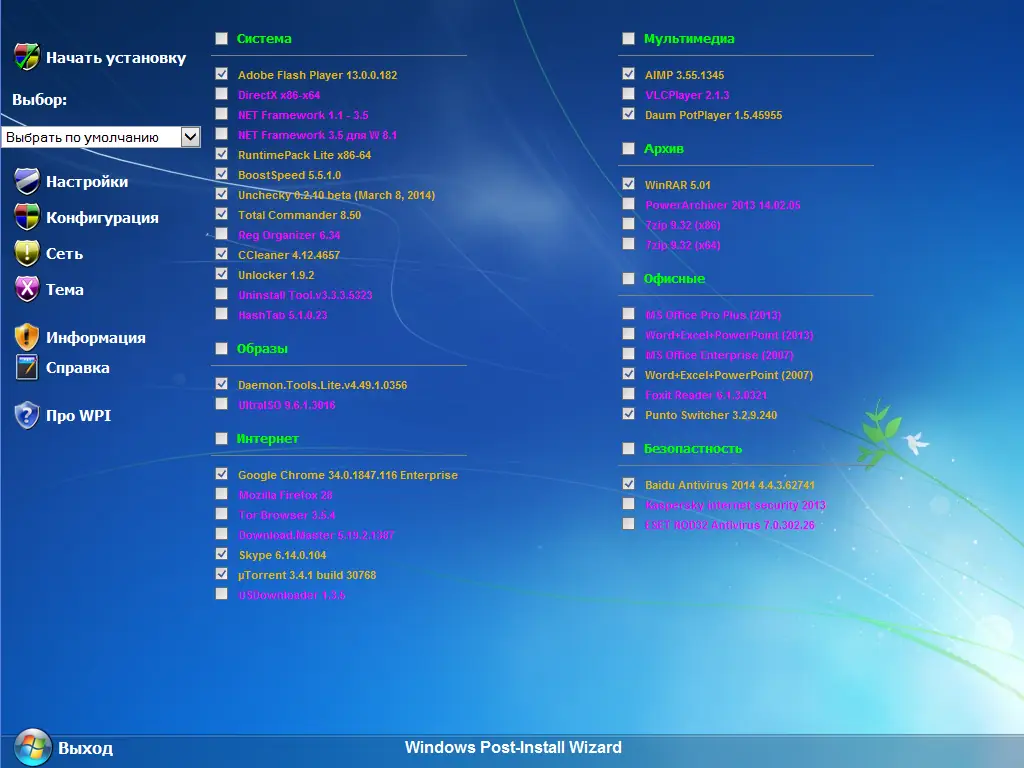Viewport: 1024px width, 768px height.
Task: Uncheck RuntimePack Lite x86-64 checkbox
Action: (221, 154)
